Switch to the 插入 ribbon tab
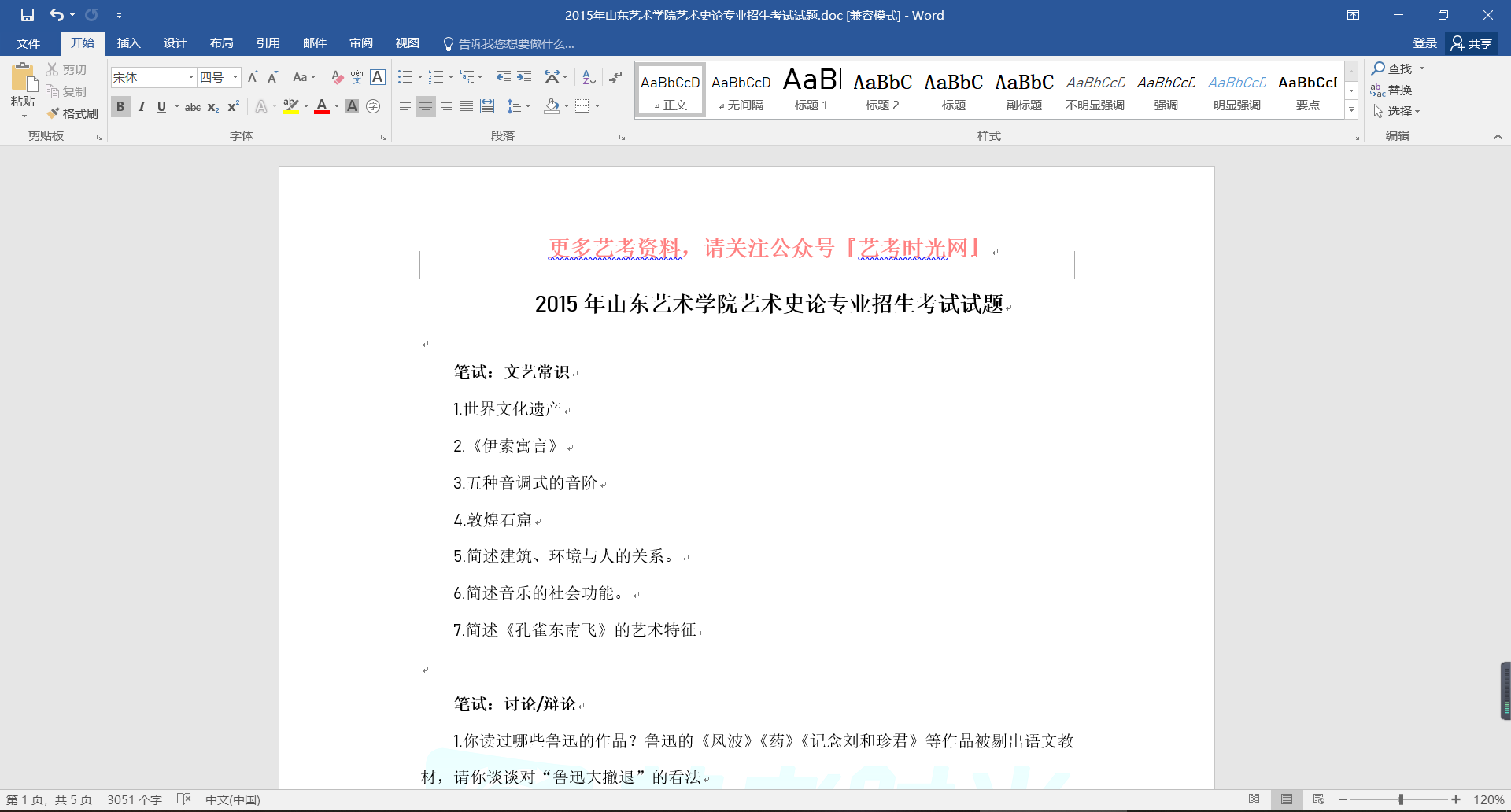The image size is (1511, 812). tap(128, 43)
